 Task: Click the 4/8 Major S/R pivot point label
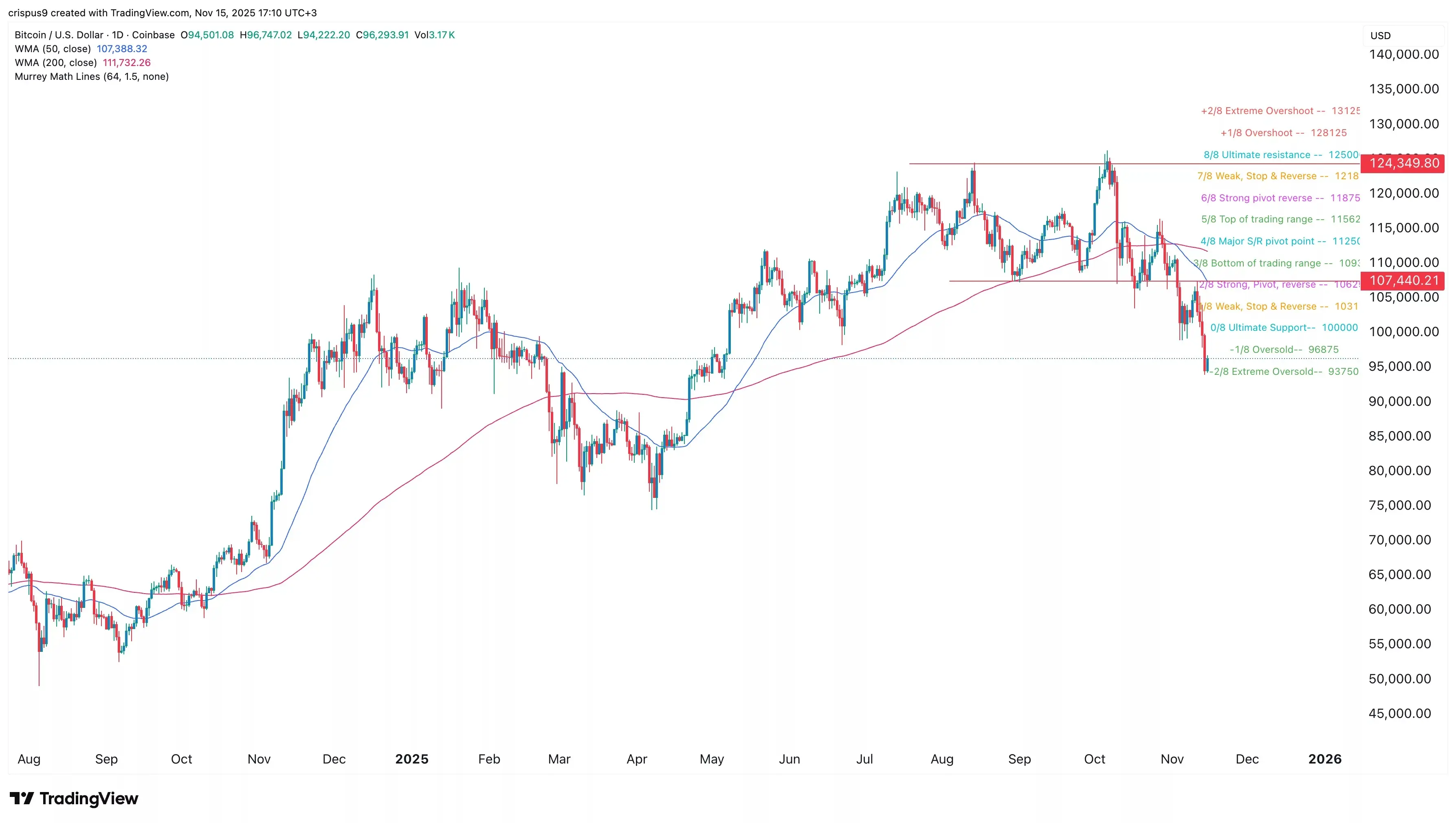pos(1280,241)
